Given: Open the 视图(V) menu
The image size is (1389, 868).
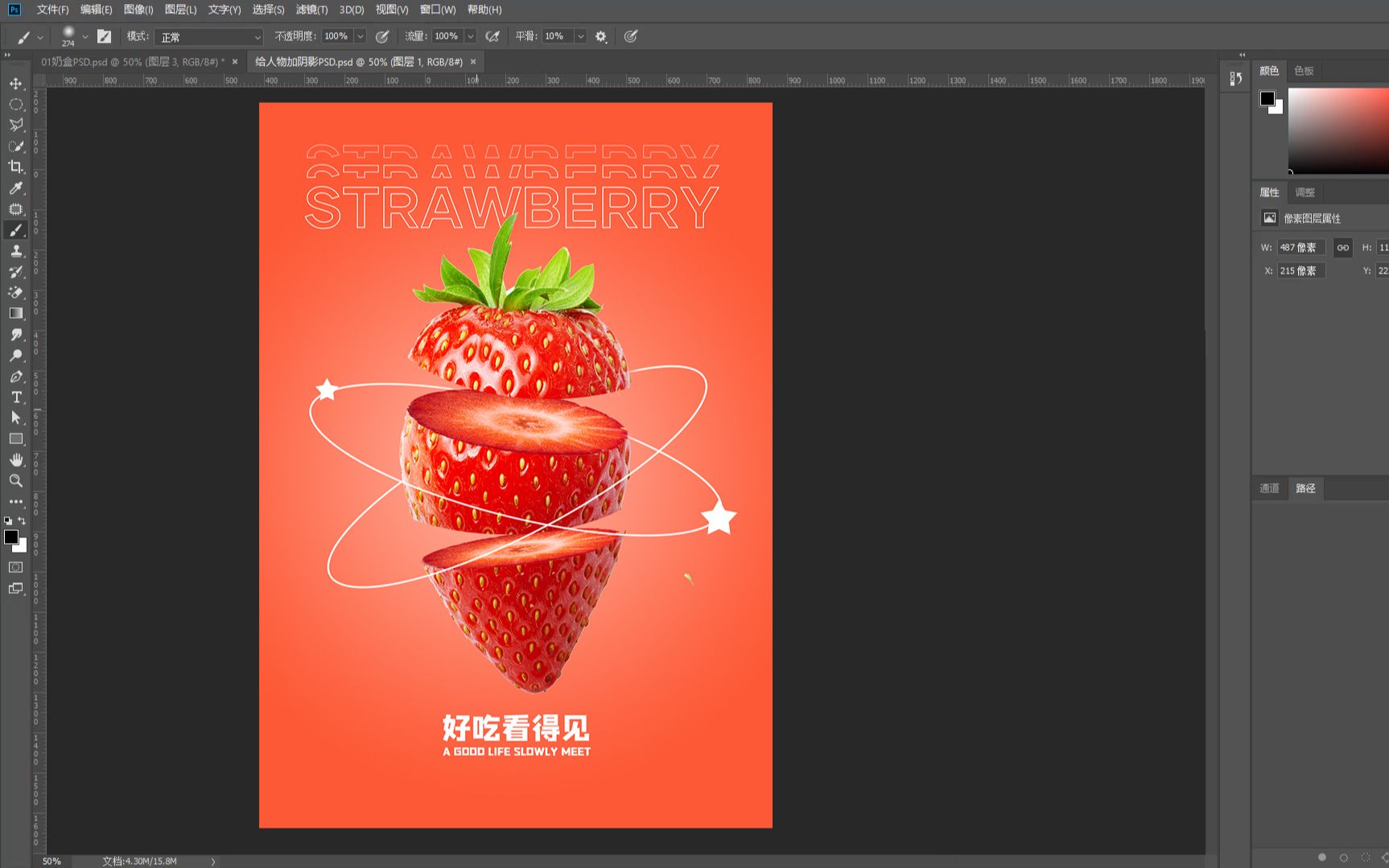Looking at the screenshot, I should point(392,10).
